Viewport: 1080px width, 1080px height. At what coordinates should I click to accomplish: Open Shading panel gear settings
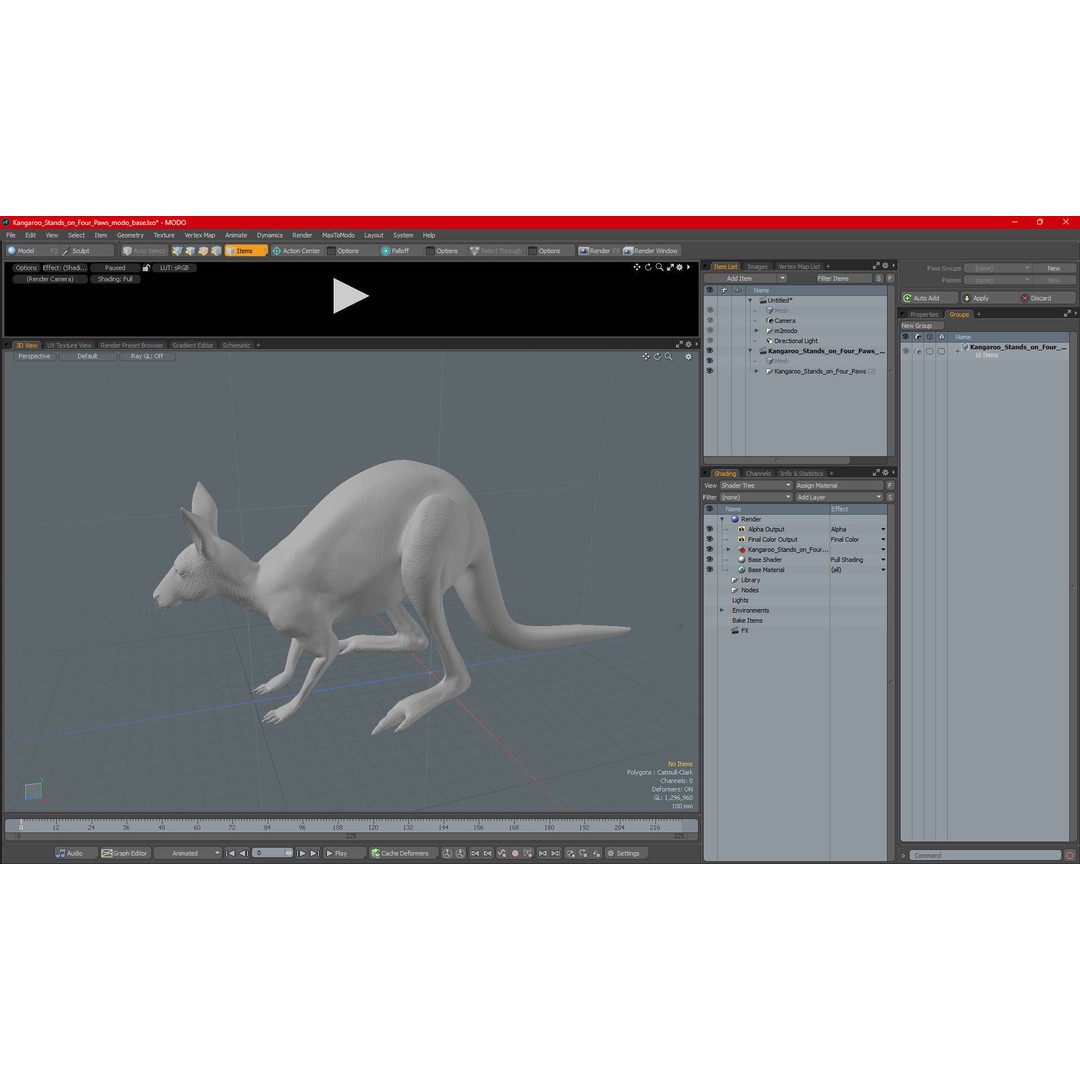point(885,472)
